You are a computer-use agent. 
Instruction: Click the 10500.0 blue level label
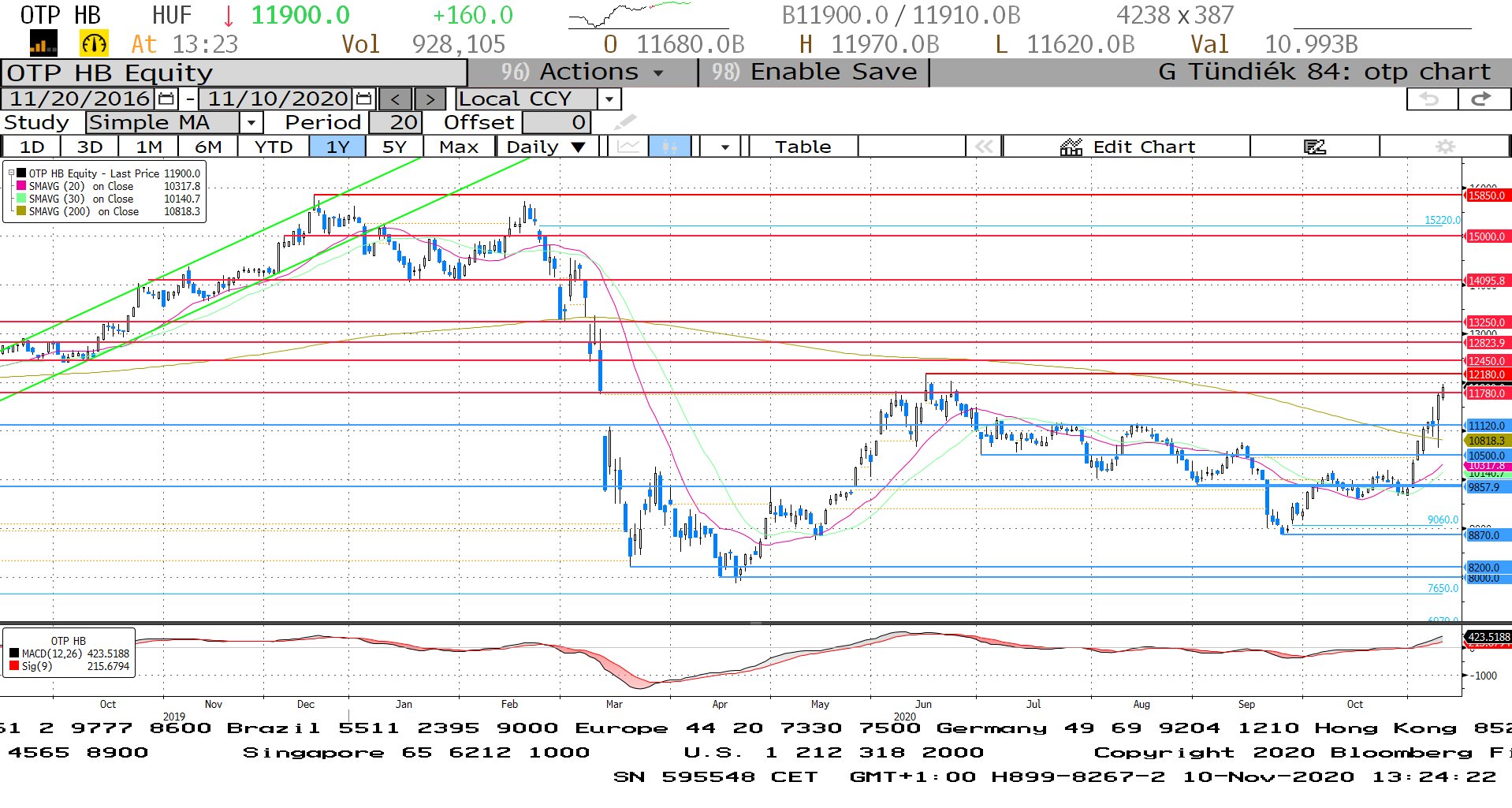point(1486,456)
